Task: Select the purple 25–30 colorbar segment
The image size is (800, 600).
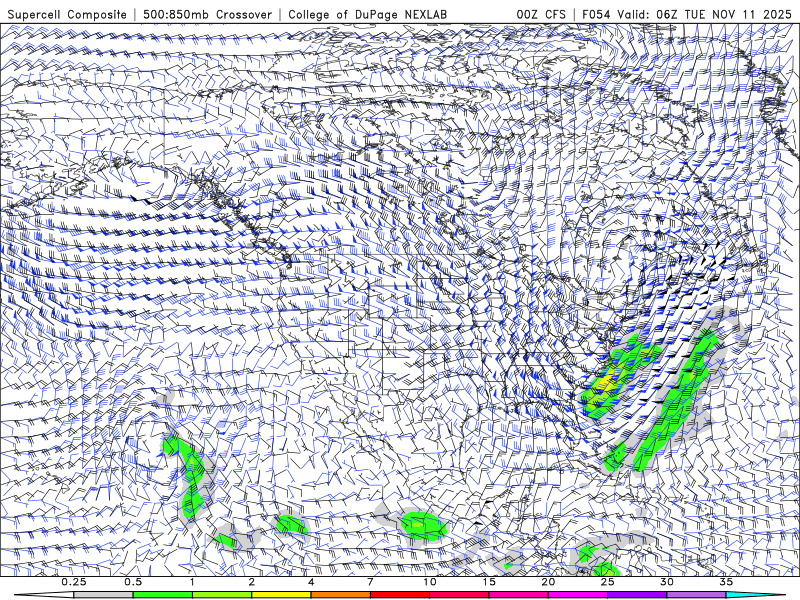Action: [637, 595]
